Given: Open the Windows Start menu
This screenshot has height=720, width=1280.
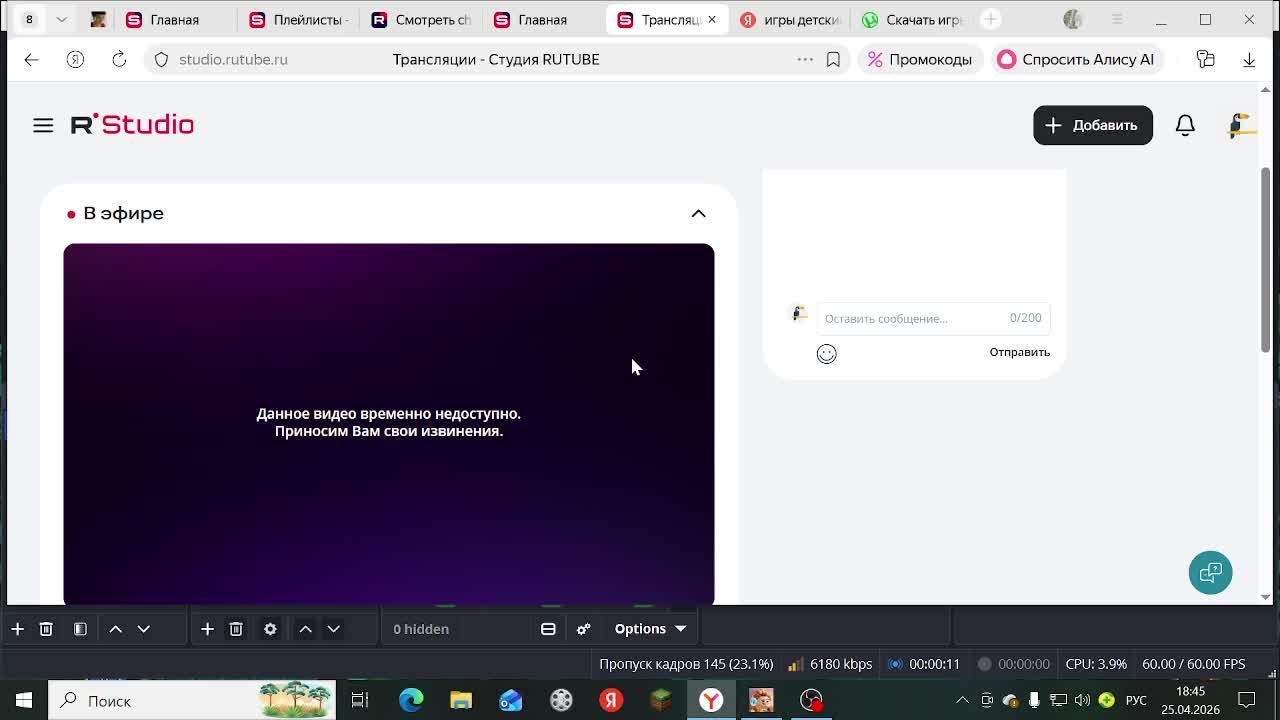Looking at the screenshot, I should (x=24, y=700).
